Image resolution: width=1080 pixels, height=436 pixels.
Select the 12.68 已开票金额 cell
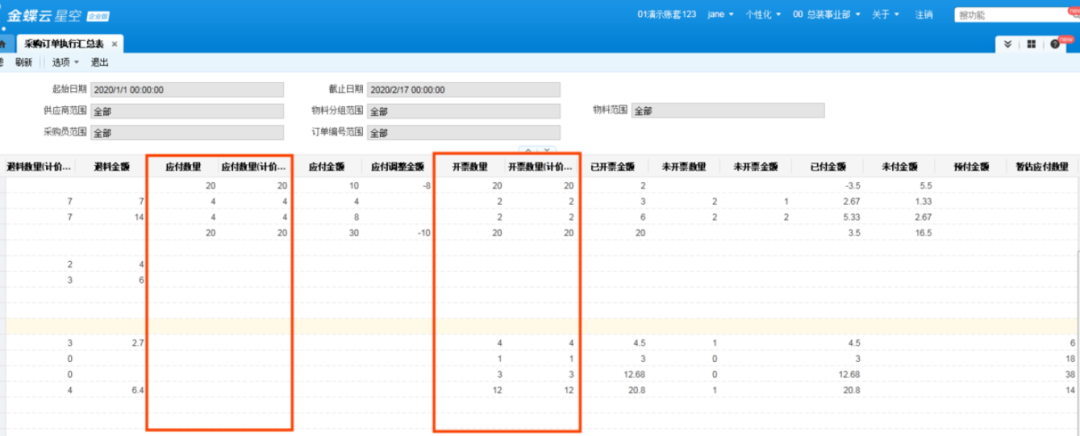coord(612,375)
